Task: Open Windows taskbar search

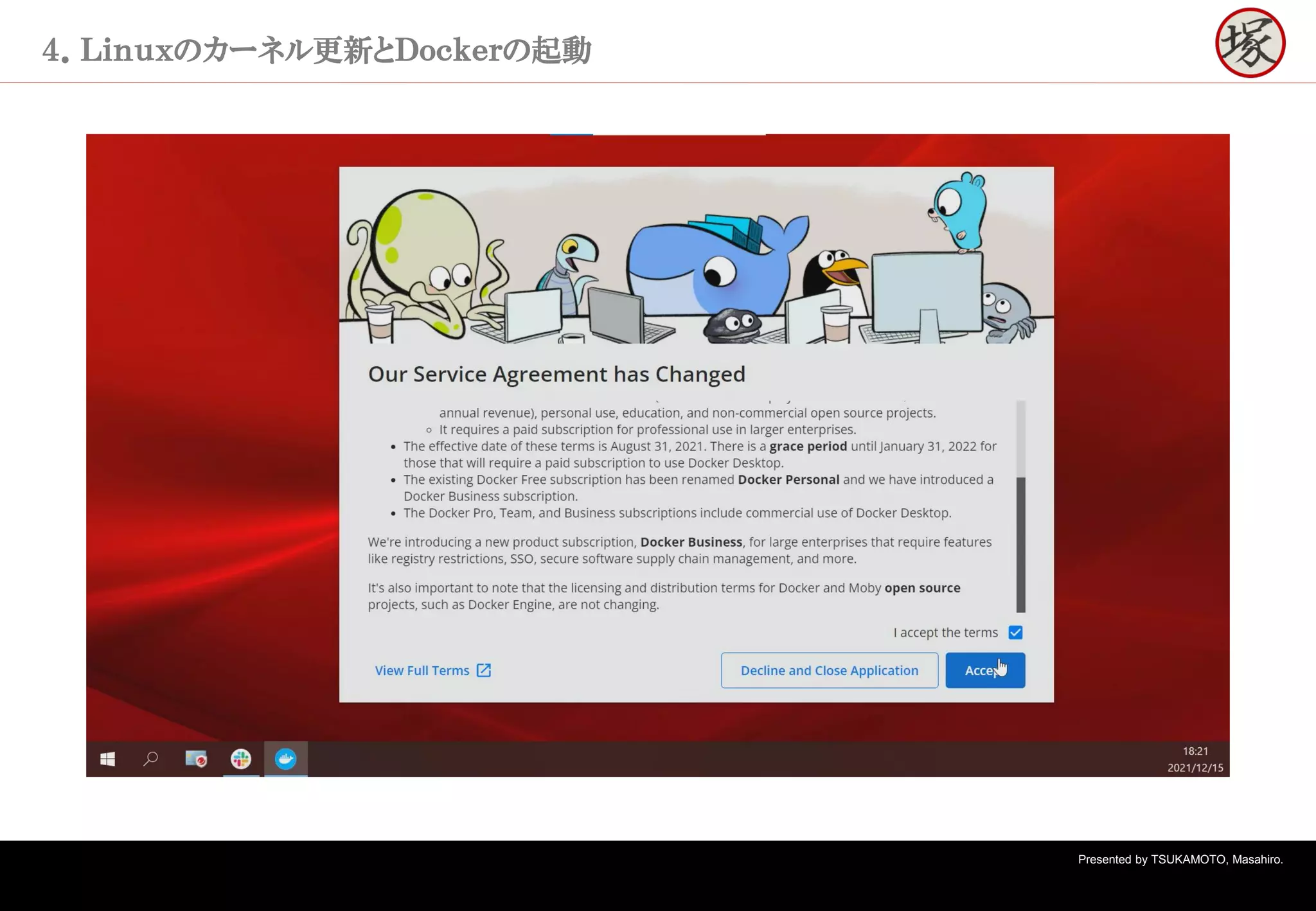Action: pyautogui.click(x=151, y=759)
